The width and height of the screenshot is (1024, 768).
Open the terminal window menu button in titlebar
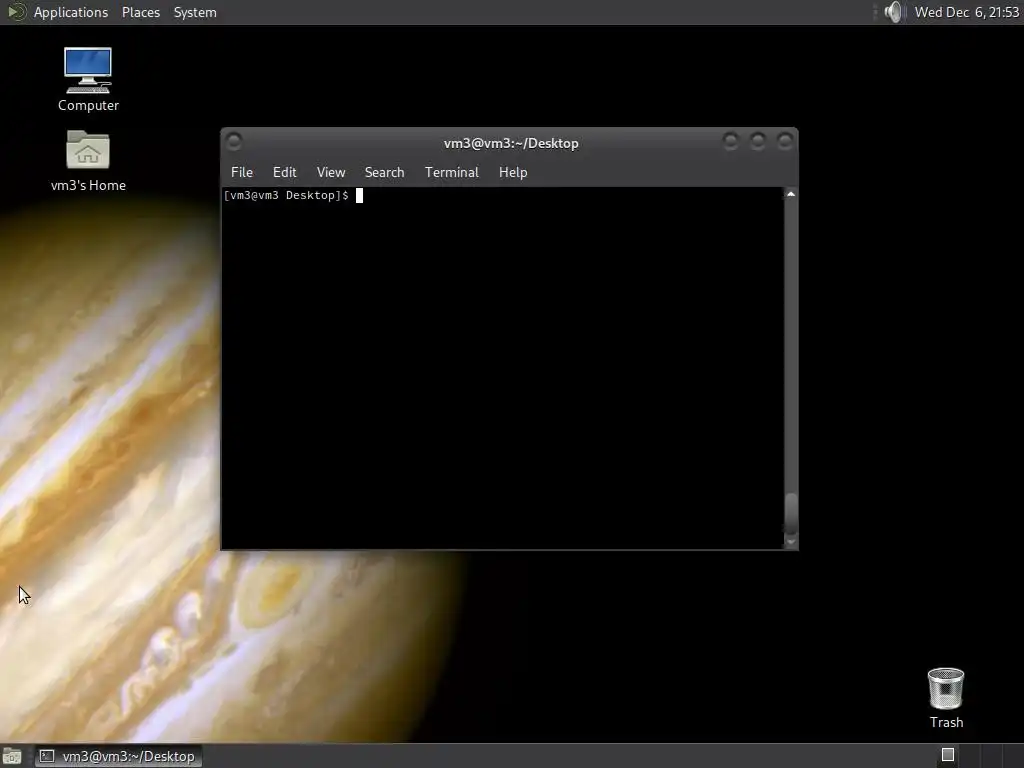[234, 141]
